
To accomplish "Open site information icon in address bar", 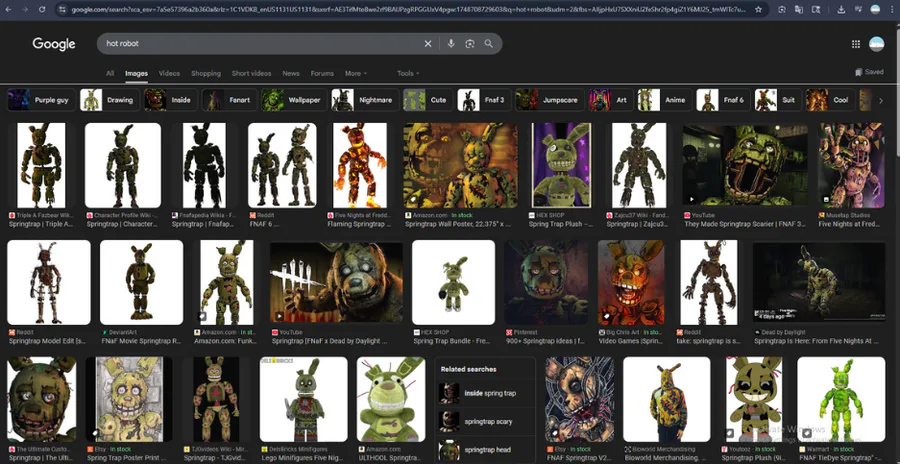I will (62, 9).
